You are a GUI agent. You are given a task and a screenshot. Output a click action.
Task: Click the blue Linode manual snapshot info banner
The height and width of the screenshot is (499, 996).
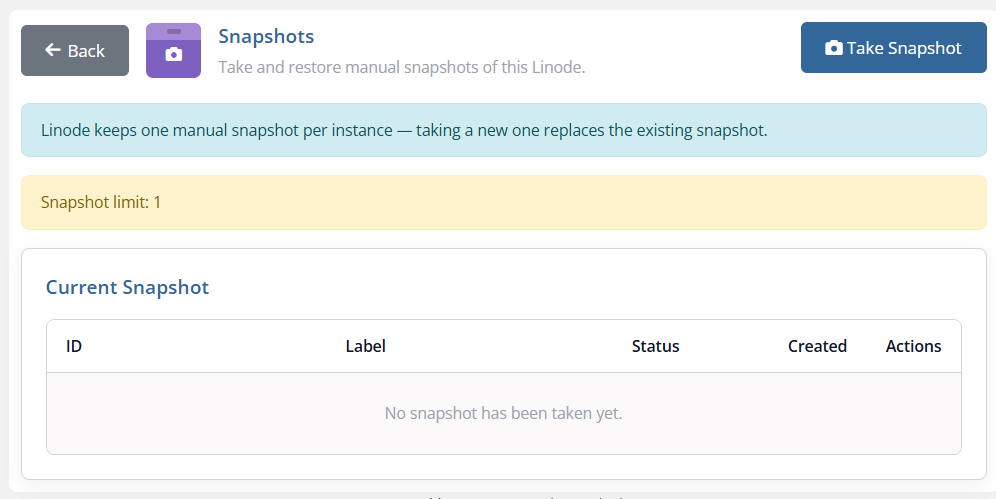coord(504,130)
